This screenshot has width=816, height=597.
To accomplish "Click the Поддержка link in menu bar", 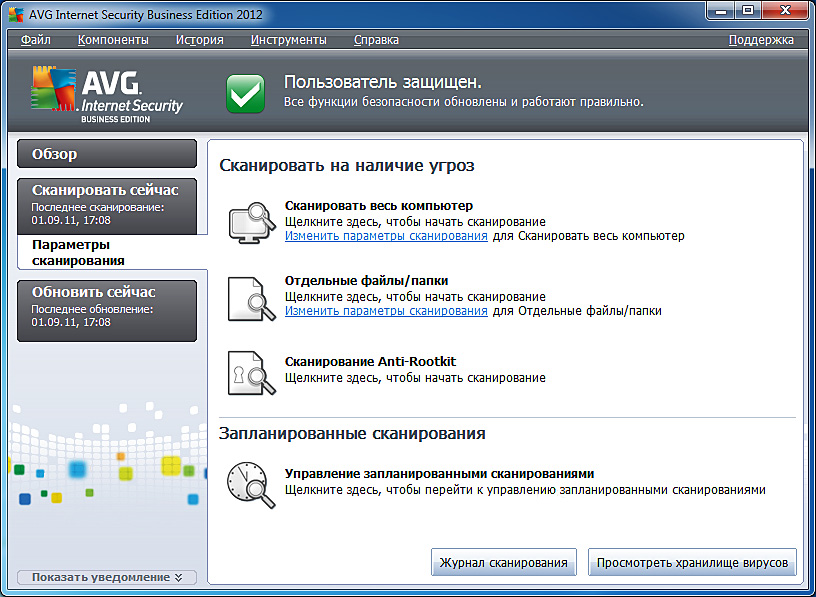I will [x=761, y=40].
